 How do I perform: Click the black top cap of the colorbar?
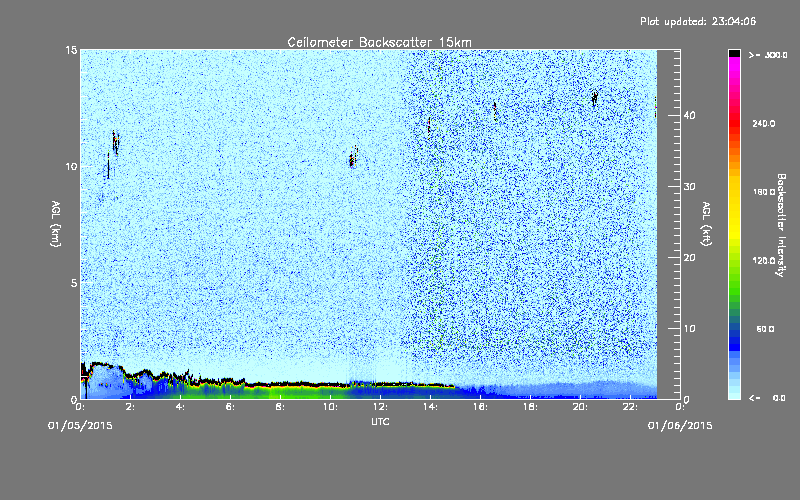tap(734, 53)
